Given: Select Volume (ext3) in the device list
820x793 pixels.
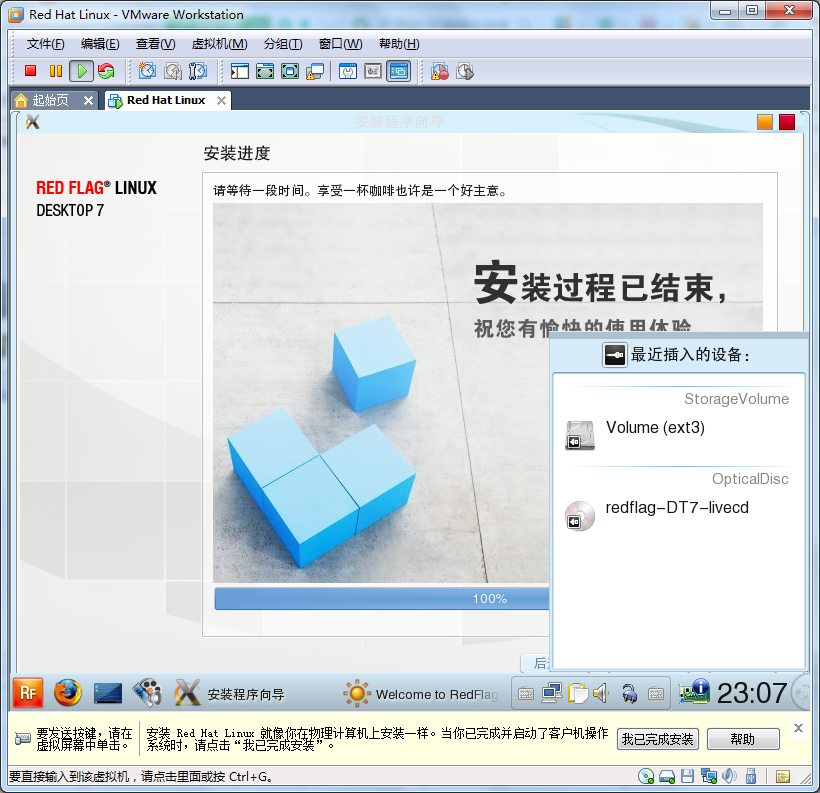Looking at the screenshot, I should tap(678, 433).
